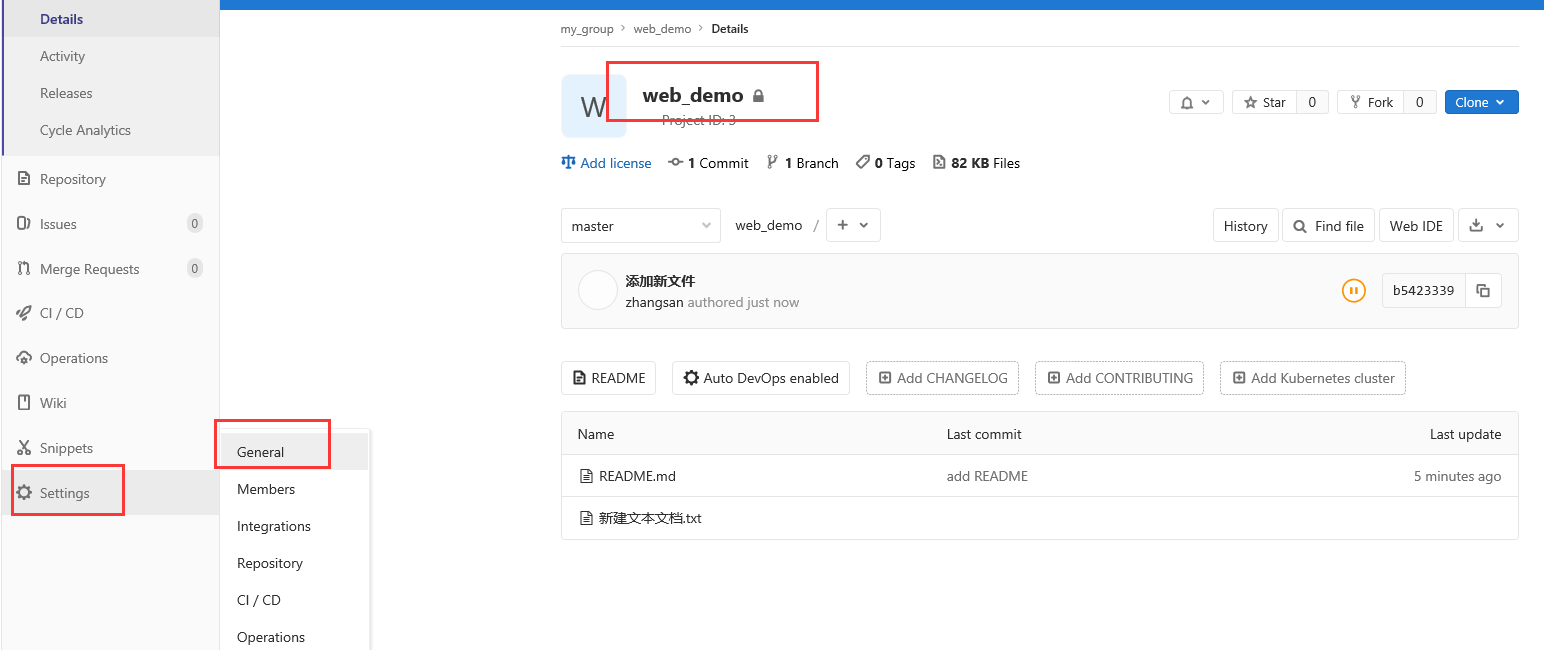Open Settings in the sidebar

click(110, 493)
